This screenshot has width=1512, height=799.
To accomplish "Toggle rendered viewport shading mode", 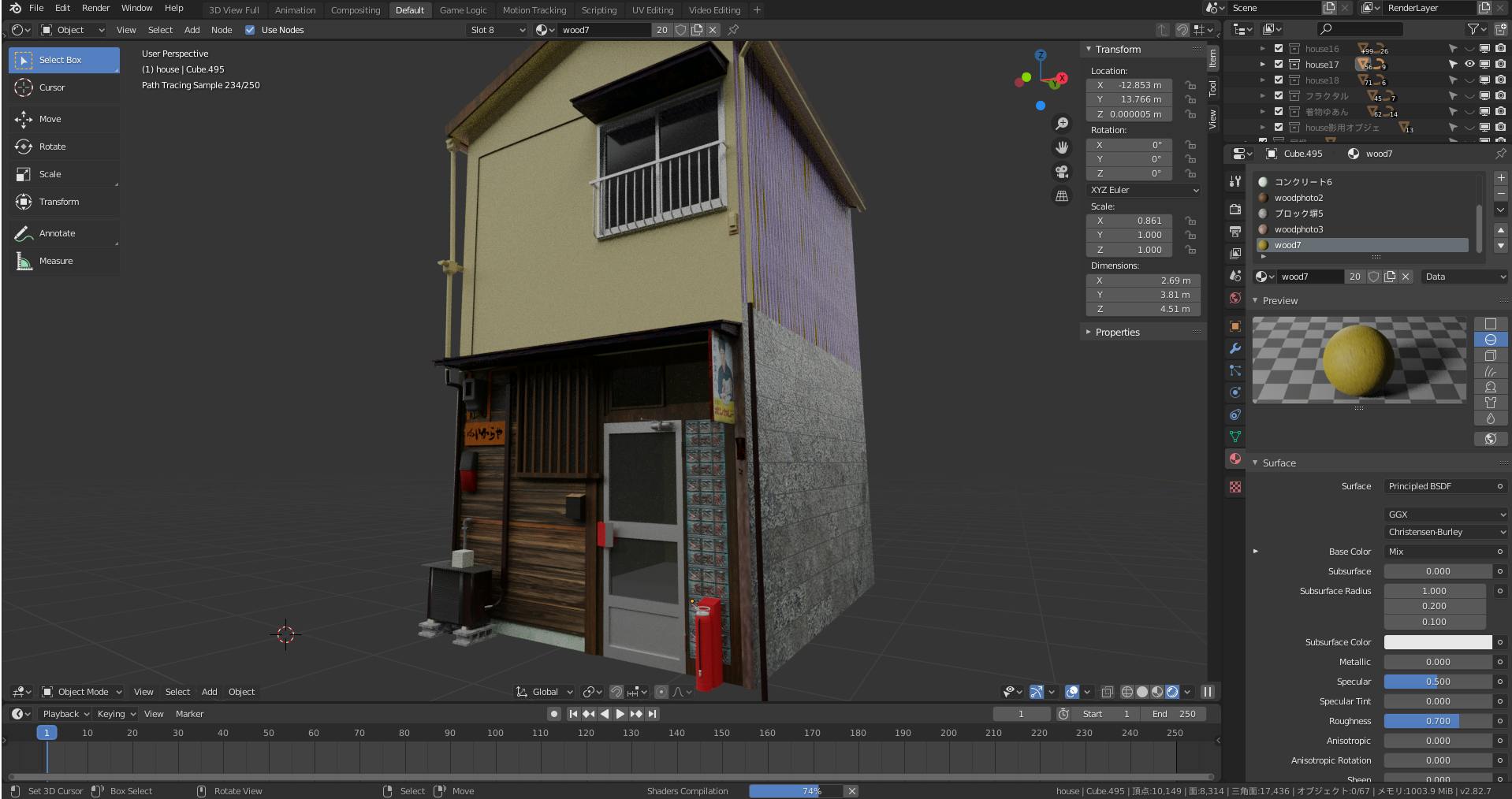I will click(x=1172, y=692).
